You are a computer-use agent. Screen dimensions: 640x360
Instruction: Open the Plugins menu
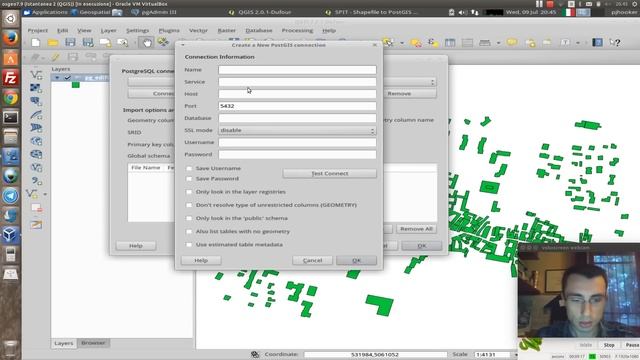click(169, 30)
